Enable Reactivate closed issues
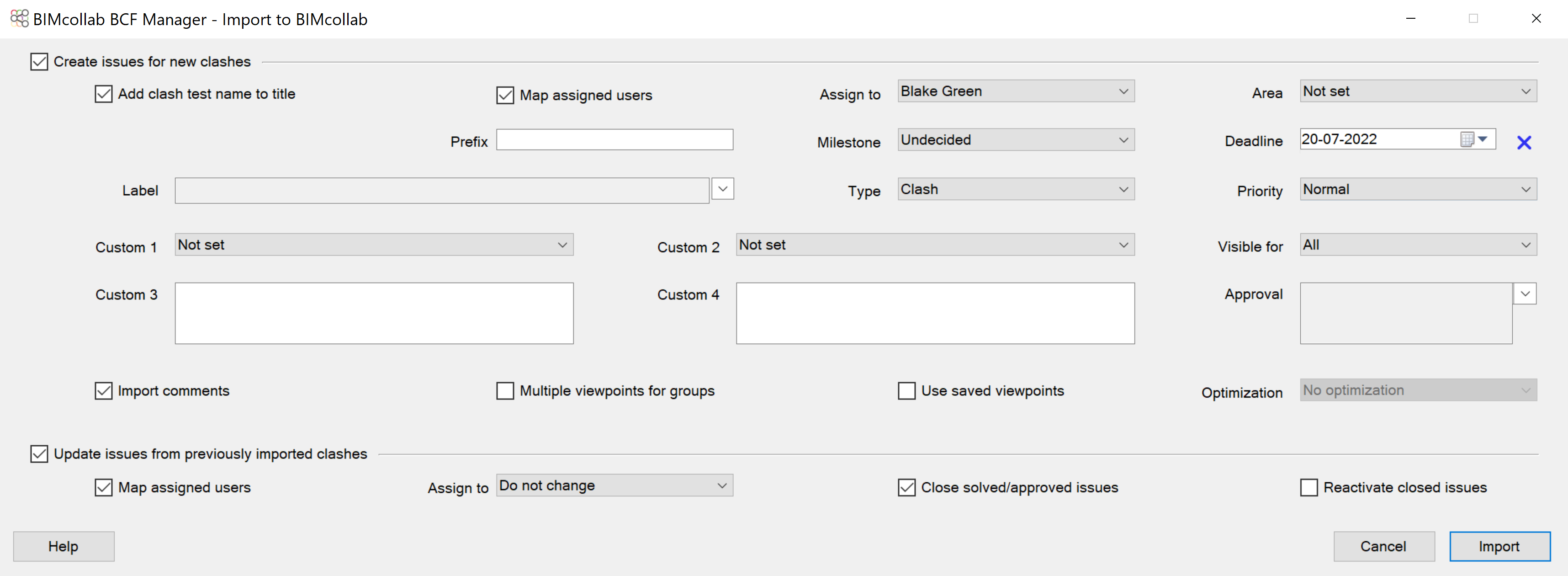This screenshot has height=576, width=1568. pos(1308,488)
